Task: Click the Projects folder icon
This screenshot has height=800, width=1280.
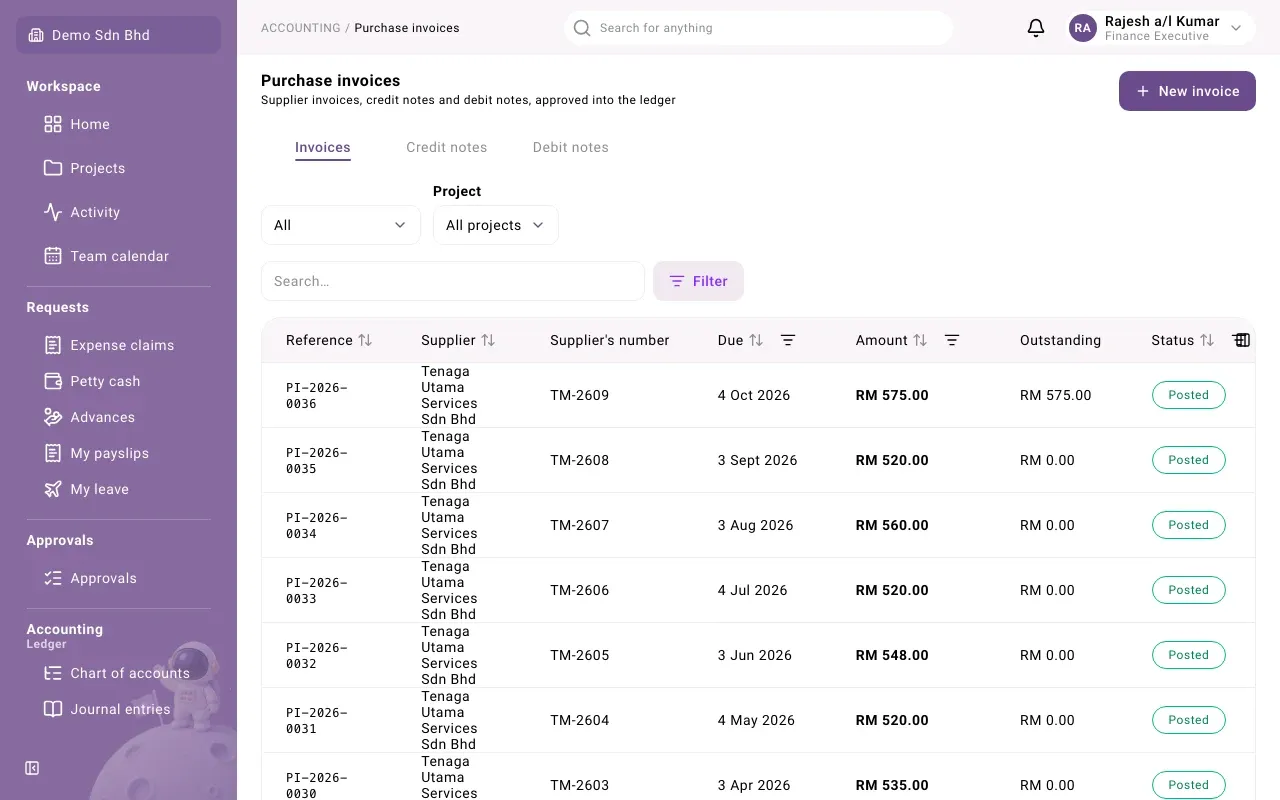Action: [x=53, y=168]
